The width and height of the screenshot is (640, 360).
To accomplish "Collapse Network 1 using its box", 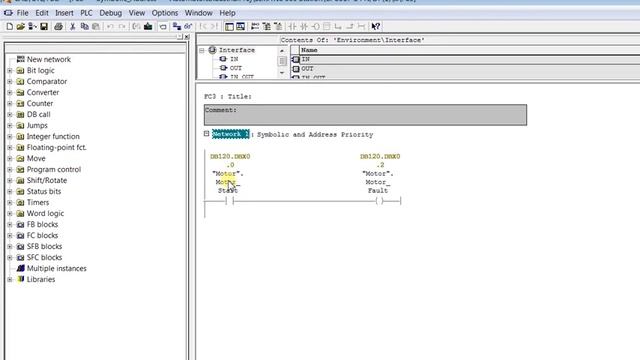I will (207, 133).
